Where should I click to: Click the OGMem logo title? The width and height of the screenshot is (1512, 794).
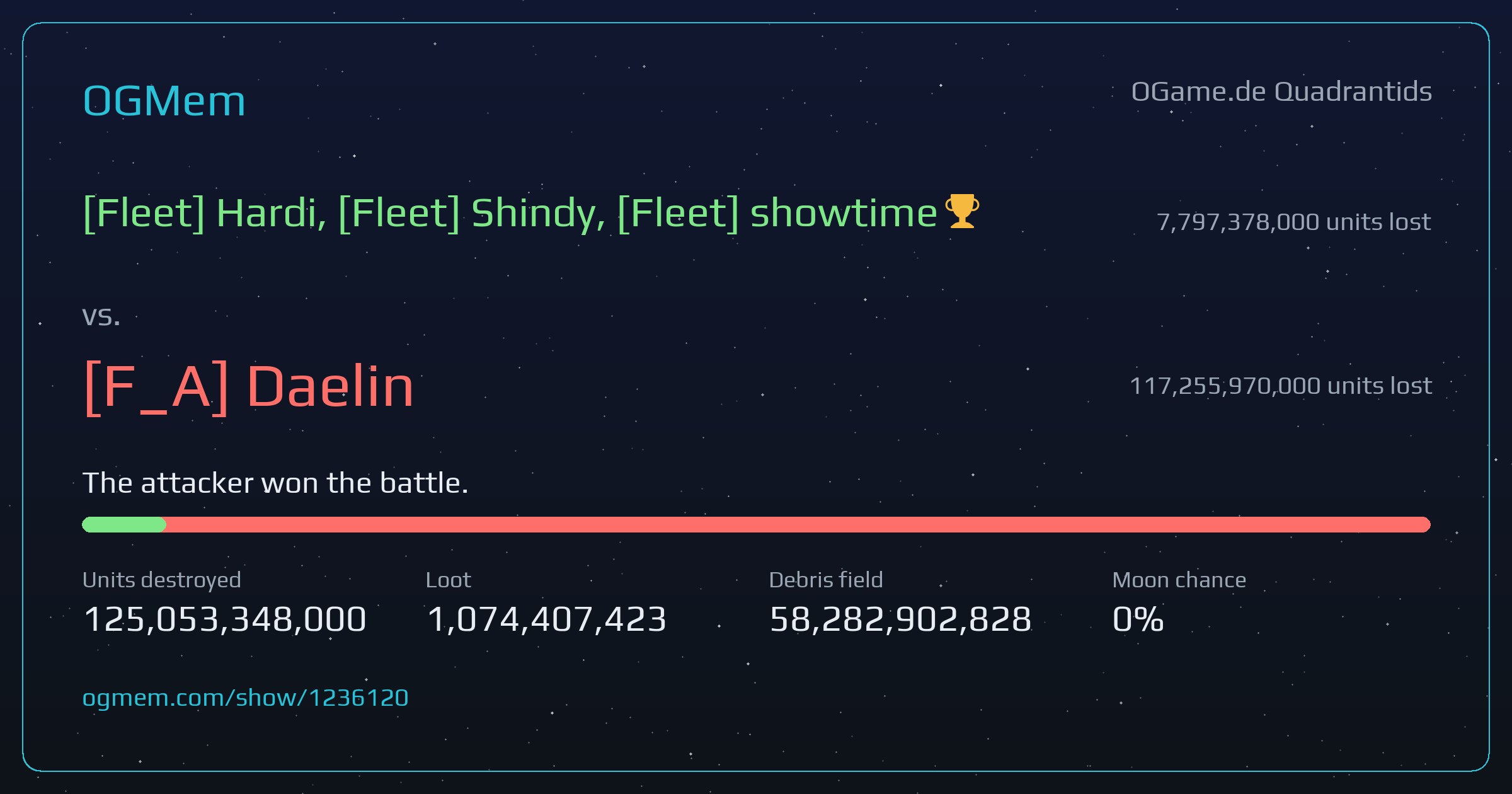[164, 101]
